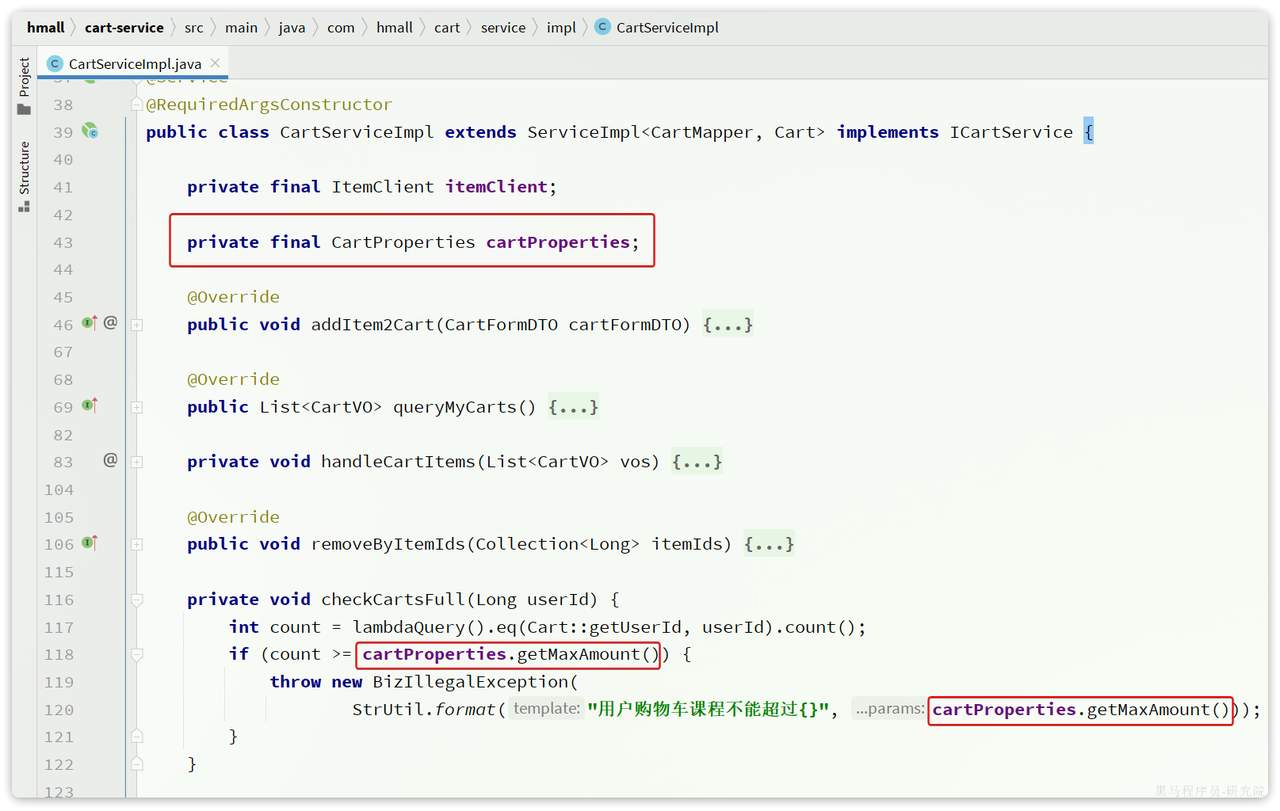The height and width of the screenshot is (811, 1280).
Task: Expand the folded handleCartItems method in gutter
Action: click(137, 462)
